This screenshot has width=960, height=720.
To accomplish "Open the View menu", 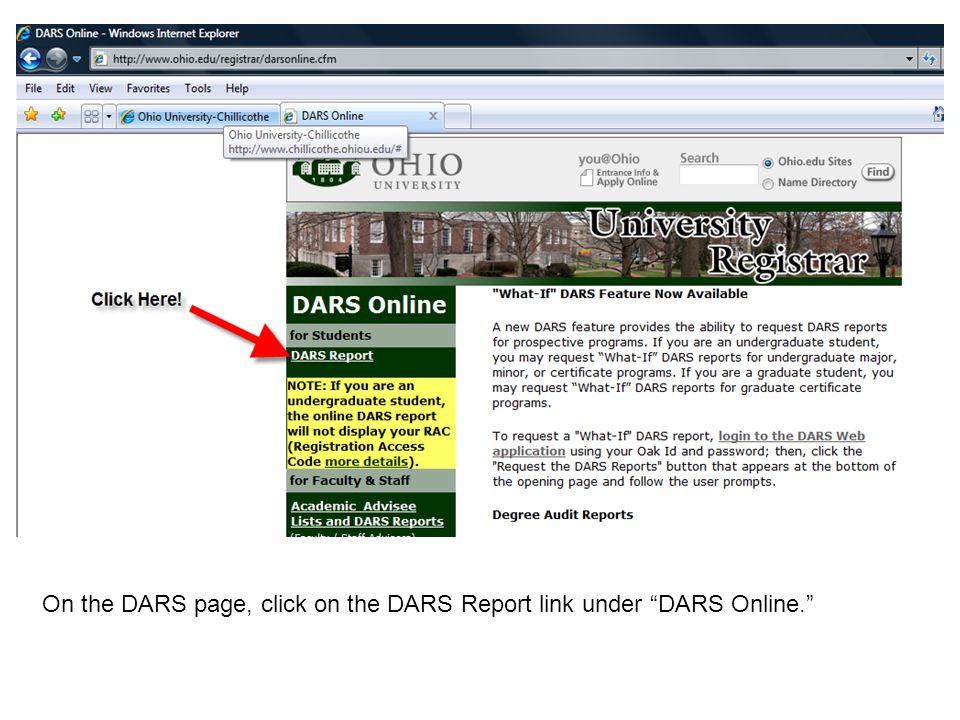I will (100, 88).
